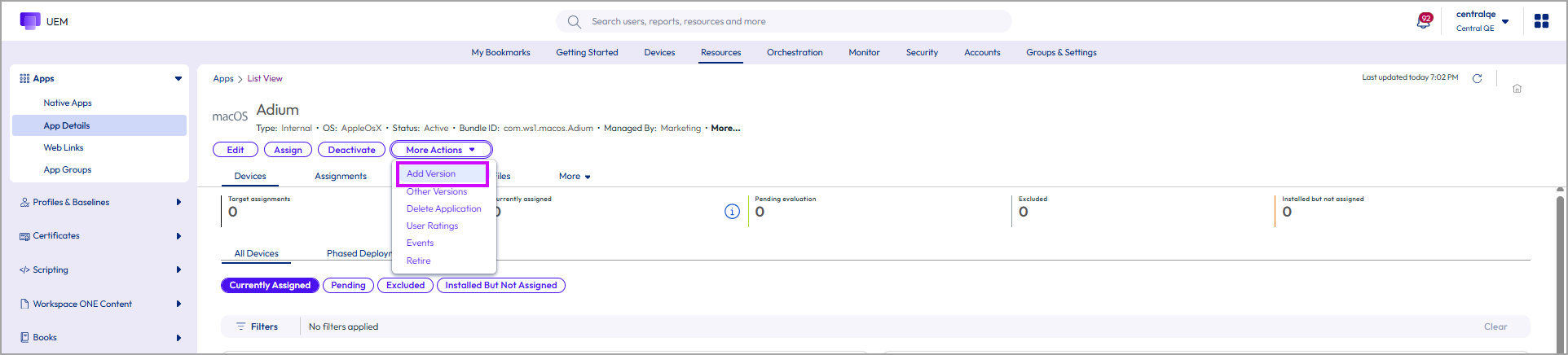
Task: Open Getting Started navigation item
Action: click(x=587, y=52)
